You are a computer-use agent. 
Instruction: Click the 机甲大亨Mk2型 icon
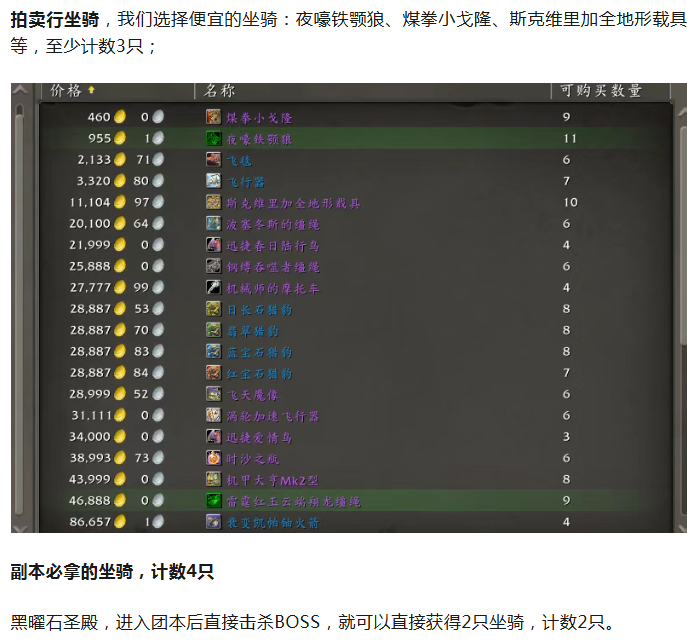click(x=213, y=479)
